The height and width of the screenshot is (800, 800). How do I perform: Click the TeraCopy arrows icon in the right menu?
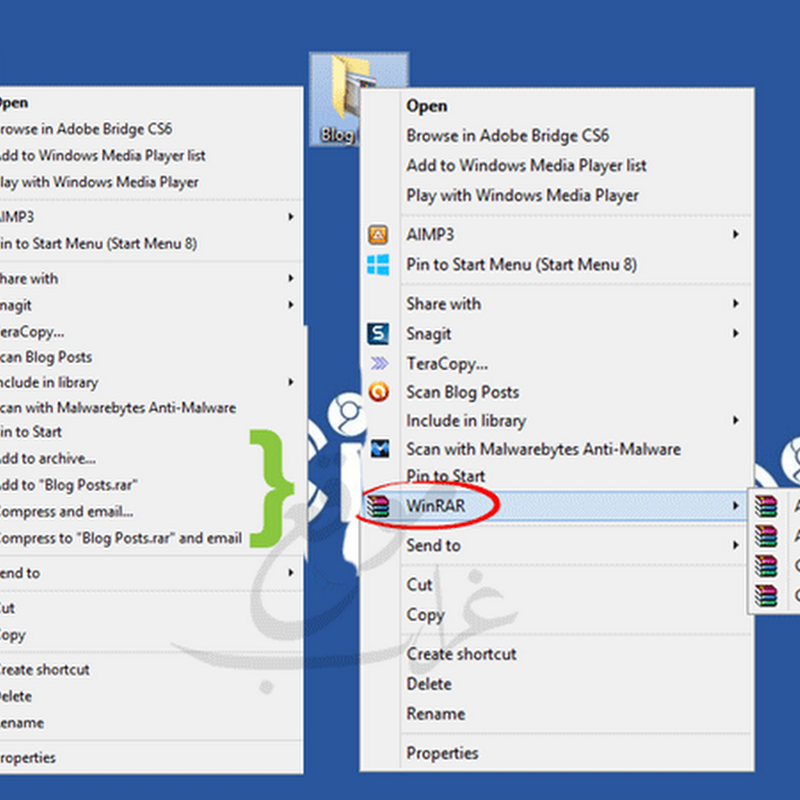click(379, 363)
